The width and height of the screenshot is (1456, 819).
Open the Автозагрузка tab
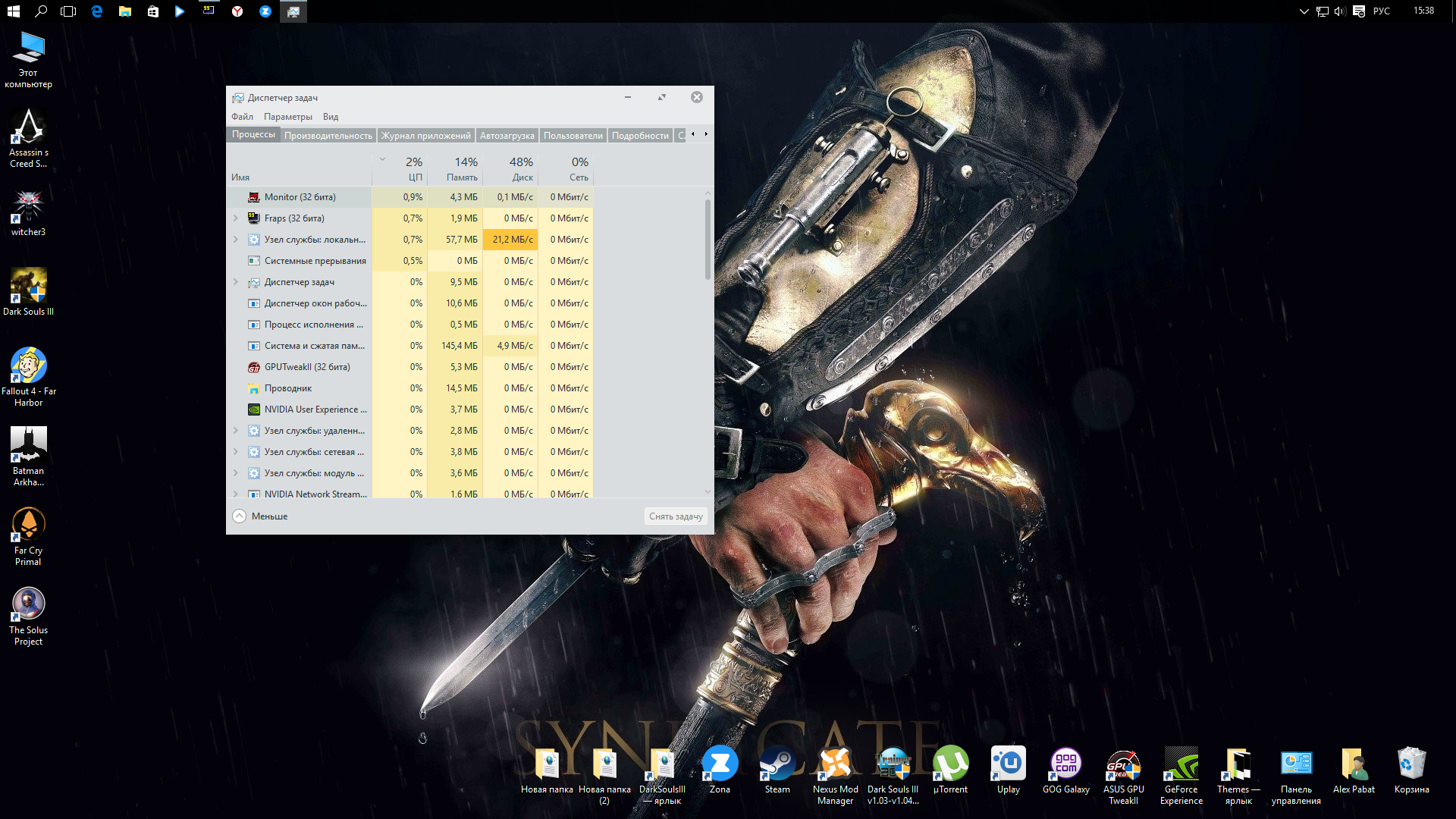[x=507, y=136]
